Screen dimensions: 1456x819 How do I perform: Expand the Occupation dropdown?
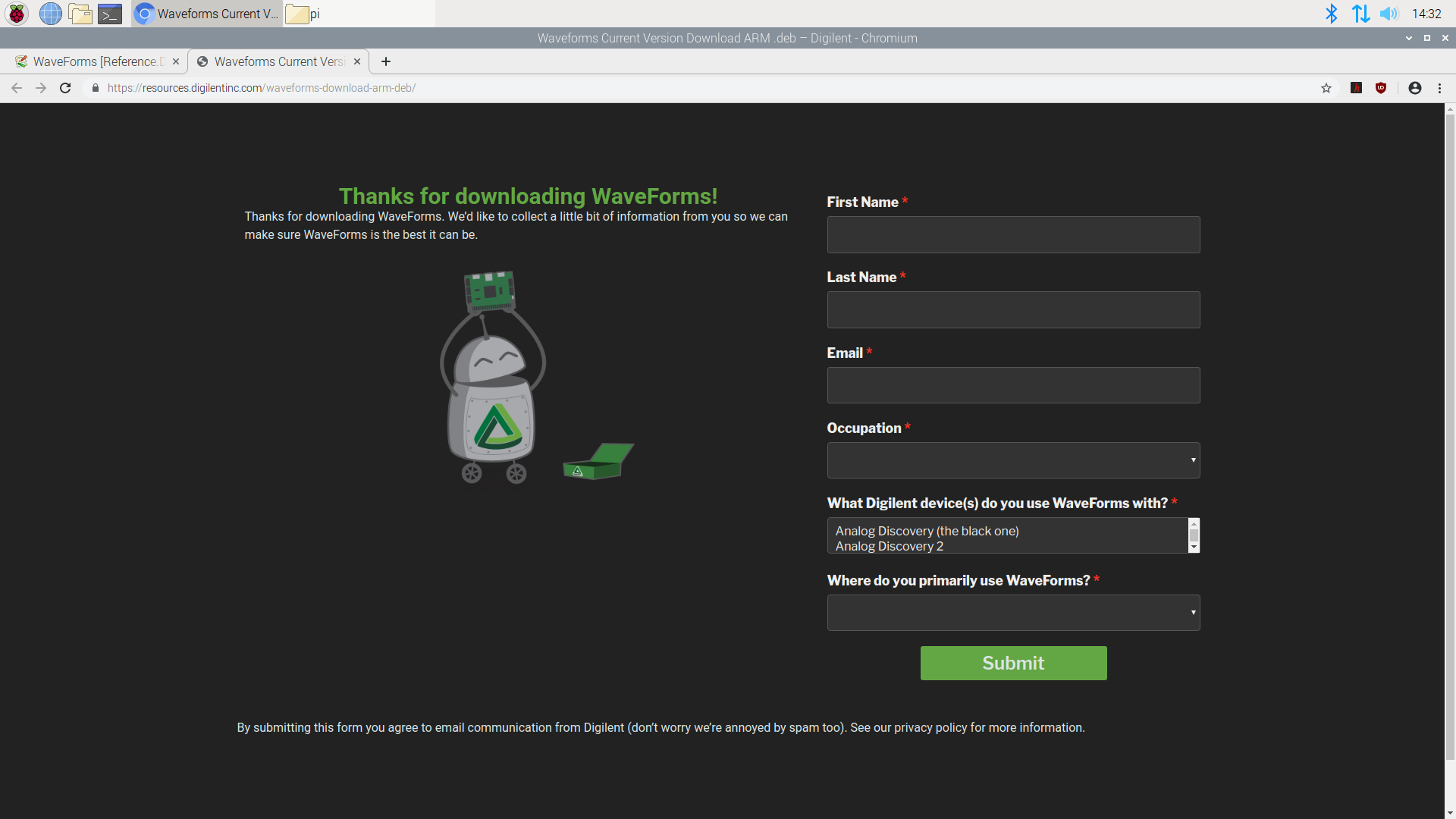point(1013,460)
